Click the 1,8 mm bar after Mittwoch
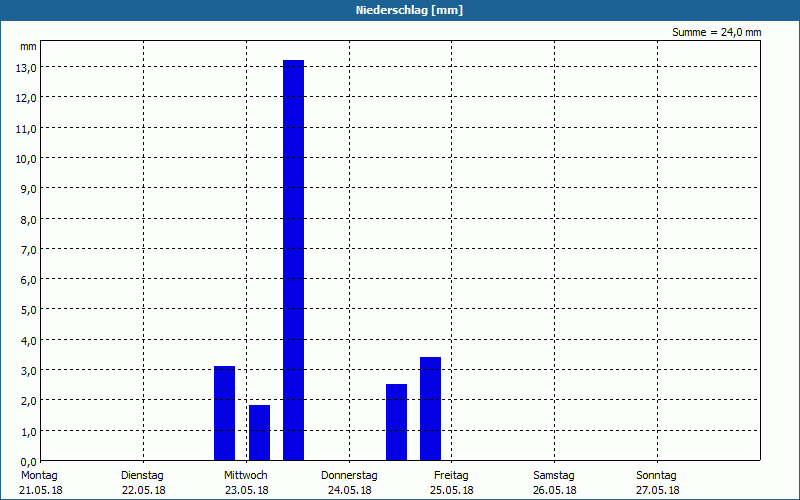This screenshot has height=500, width=800. point(259,433)
